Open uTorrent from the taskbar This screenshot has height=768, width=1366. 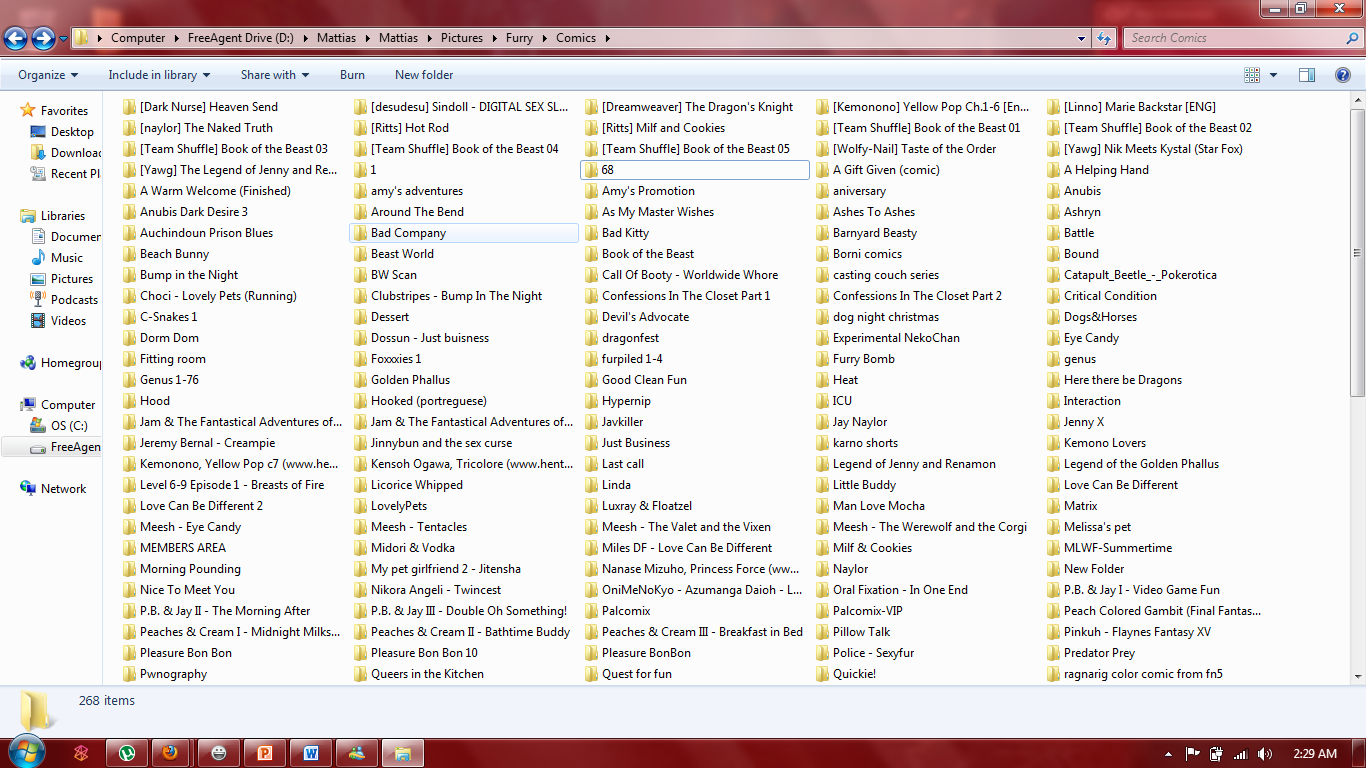(x=127, y=753)
